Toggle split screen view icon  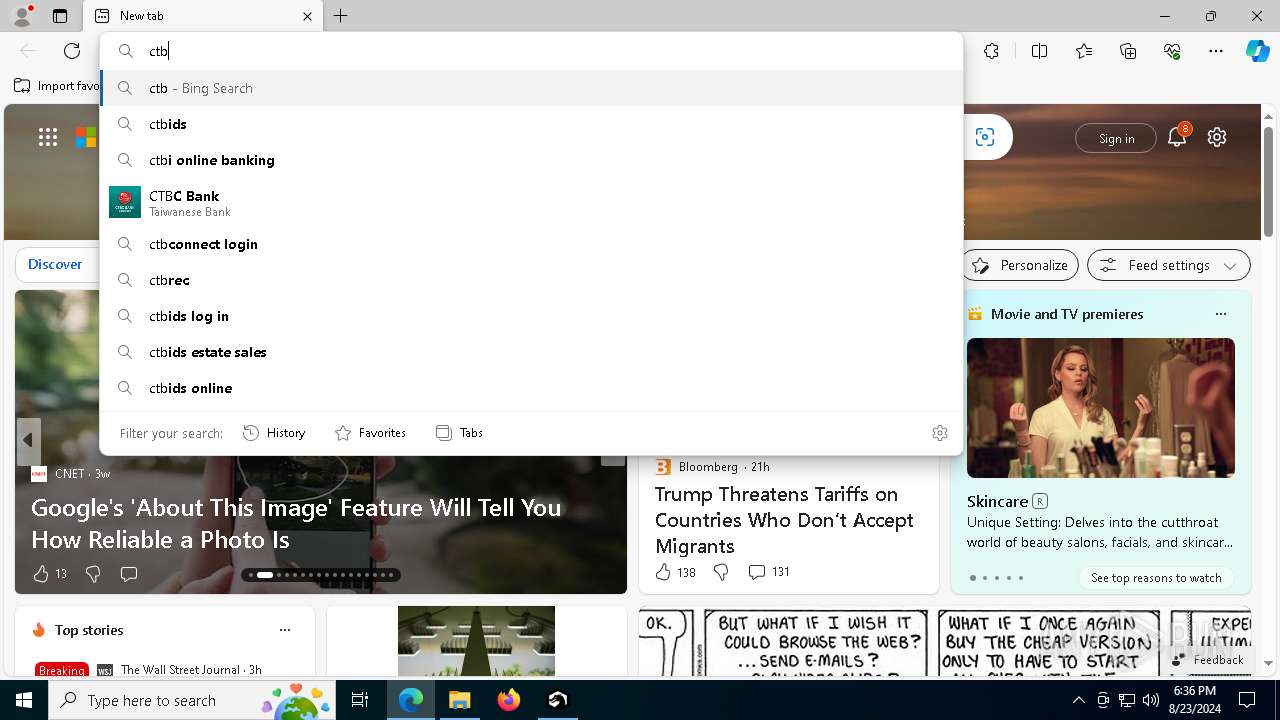[1039, 51]
